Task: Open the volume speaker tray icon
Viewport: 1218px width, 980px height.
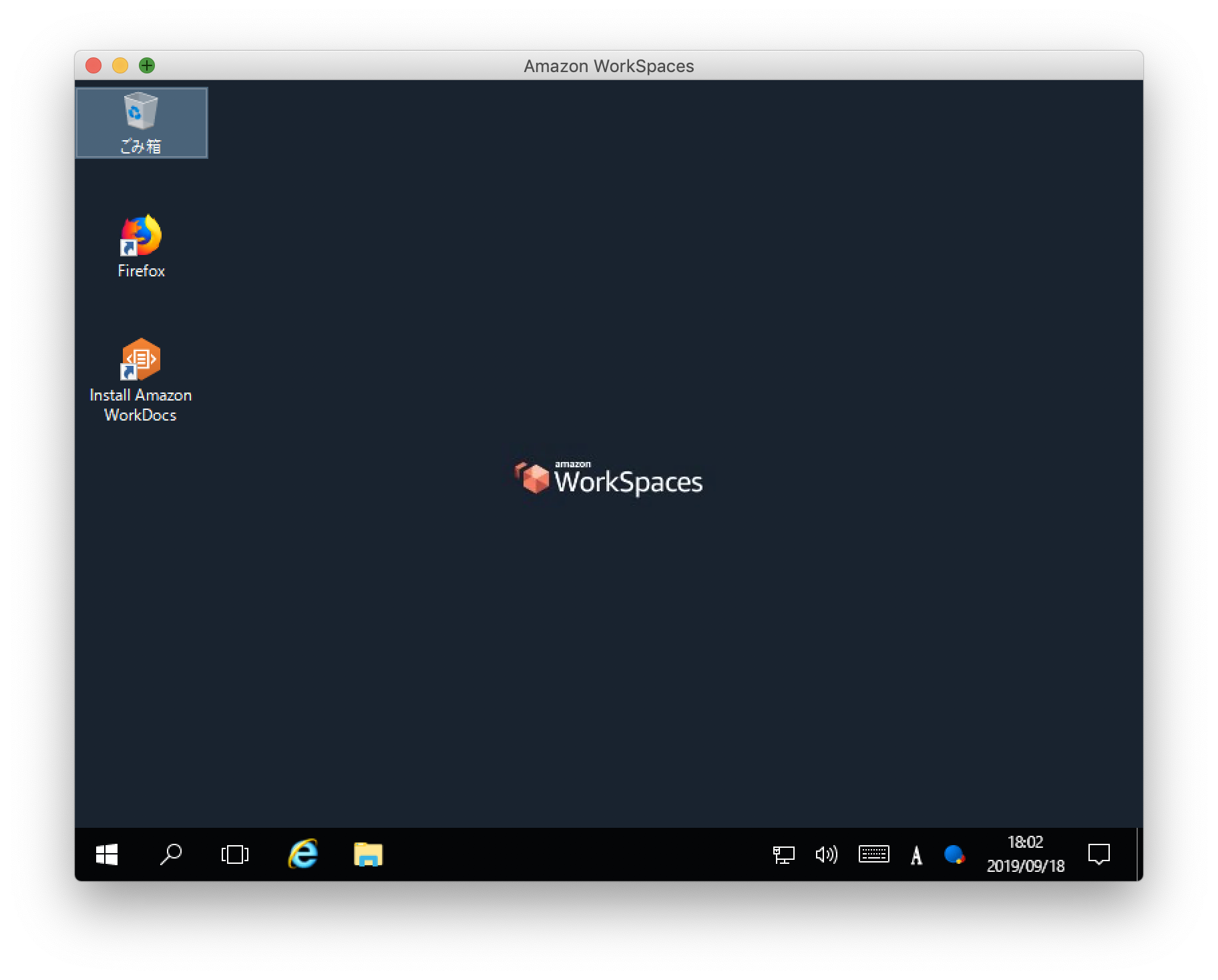Action: 827,854
